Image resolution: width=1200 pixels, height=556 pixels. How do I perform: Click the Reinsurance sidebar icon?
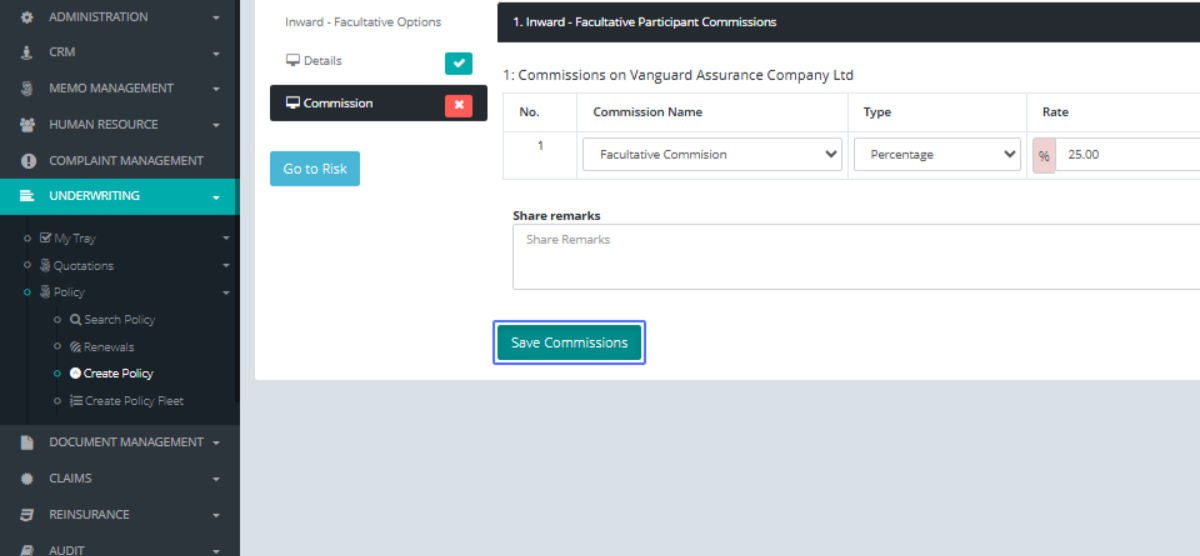coord(27,515)
